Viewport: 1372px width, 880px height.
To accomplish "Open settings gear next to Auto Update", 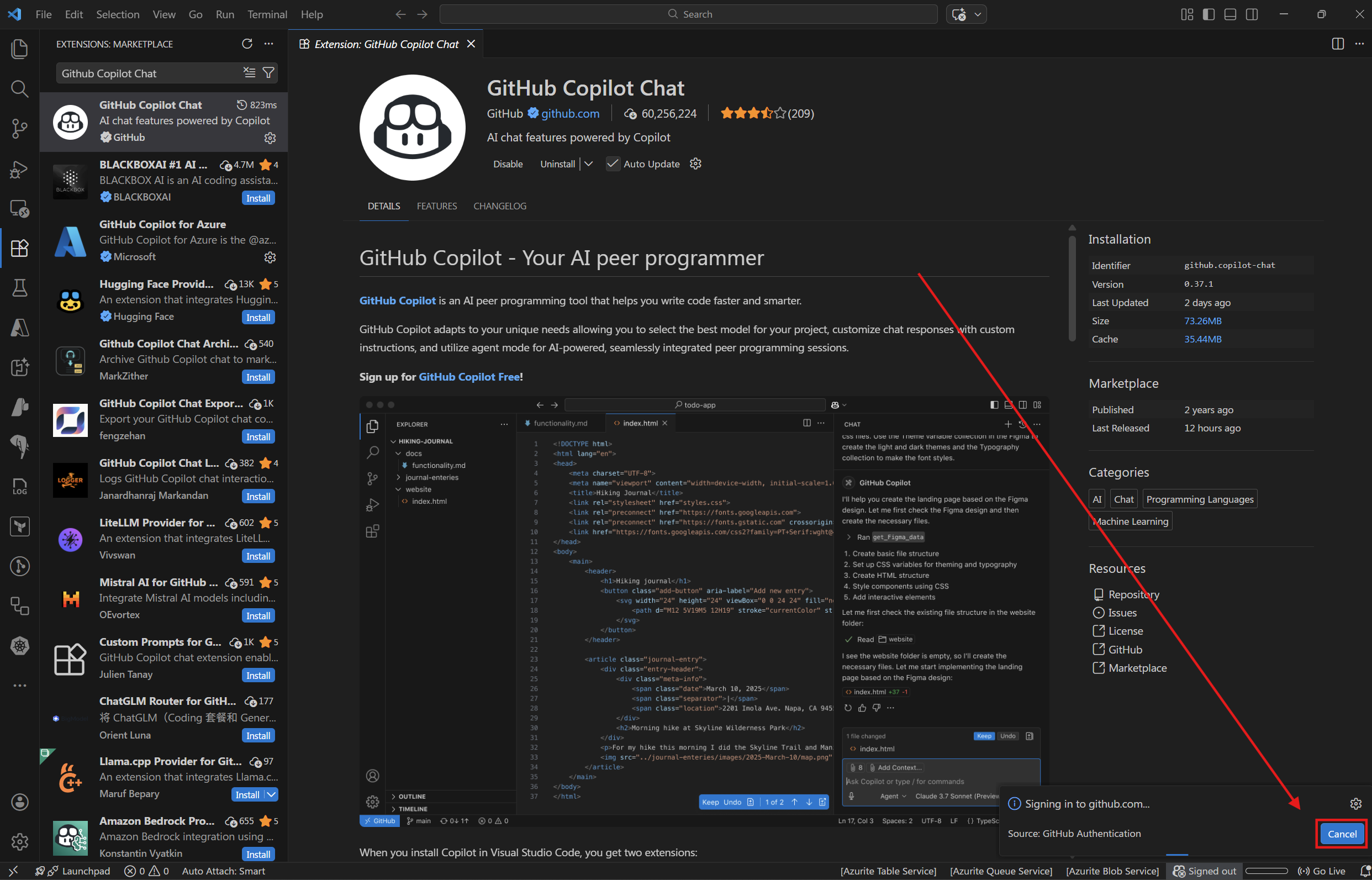I will click(x=695, y=164).
